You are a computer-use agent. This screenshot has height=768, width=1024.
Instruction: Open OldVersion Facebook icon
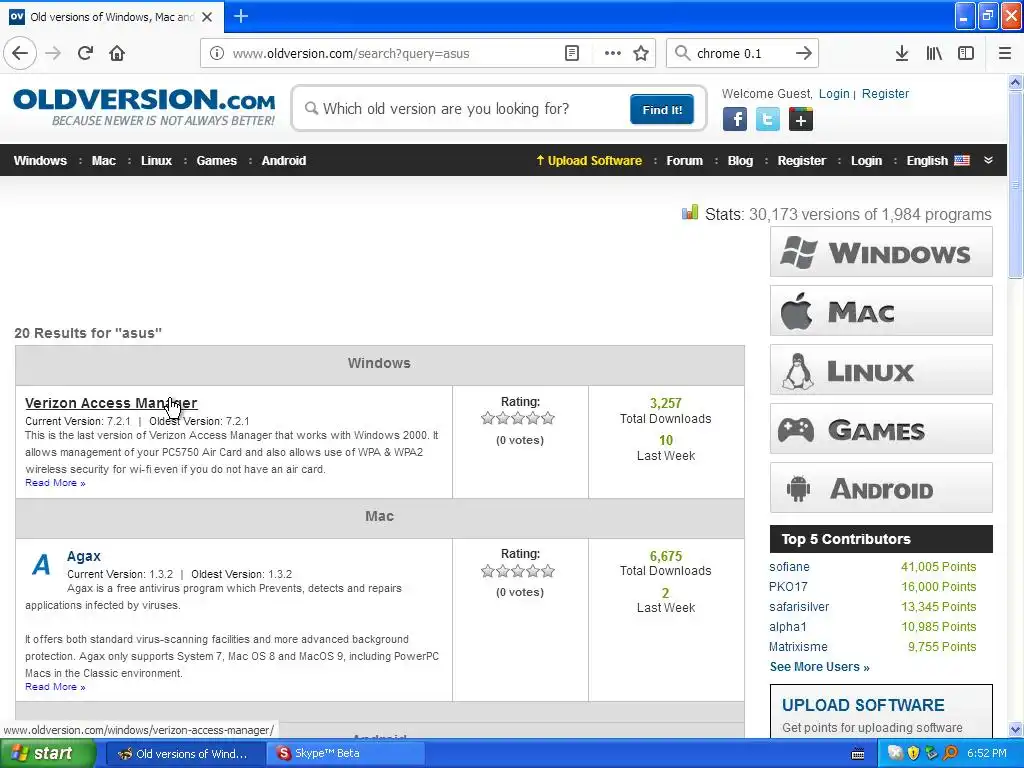pos(735,120)
